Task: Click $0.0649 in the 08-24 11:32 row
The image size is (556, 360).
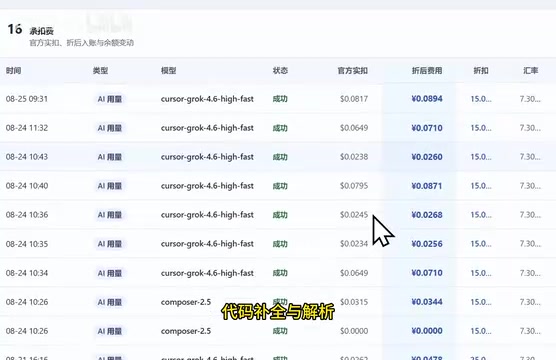Action: tap(354, 128)
